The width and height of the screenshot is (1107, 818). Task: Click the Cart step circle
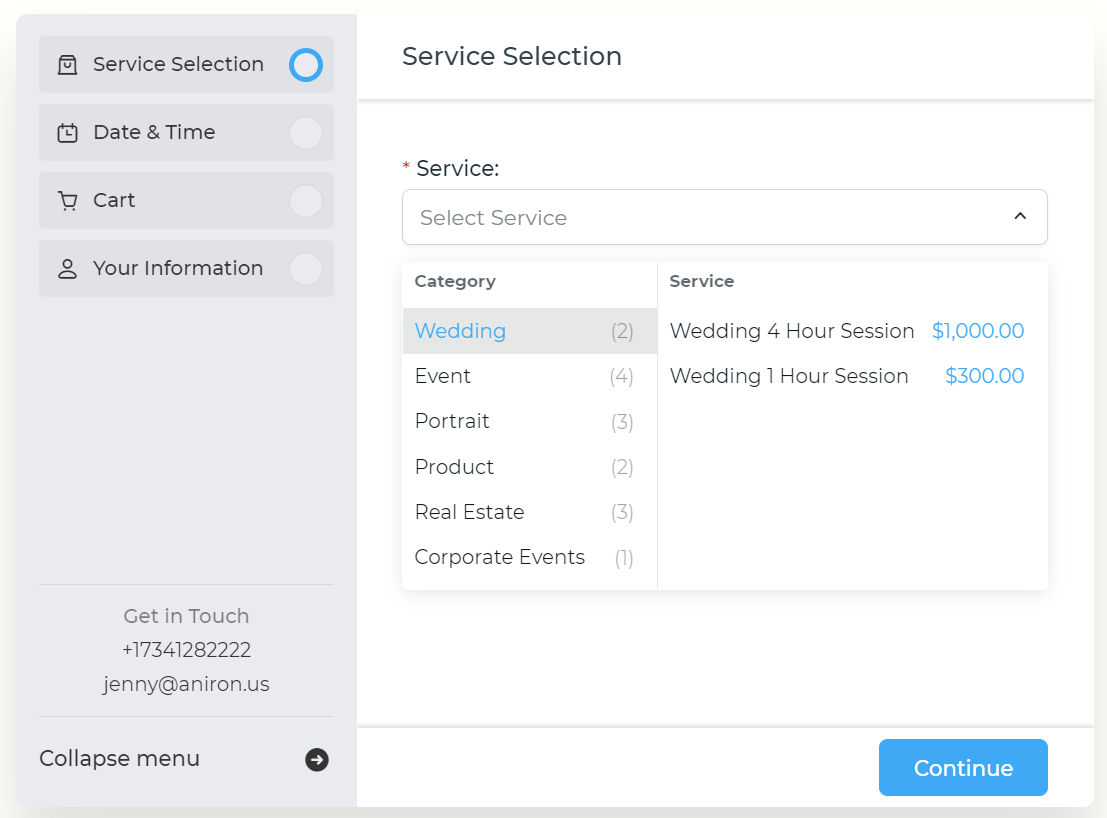tap(306, 200)
